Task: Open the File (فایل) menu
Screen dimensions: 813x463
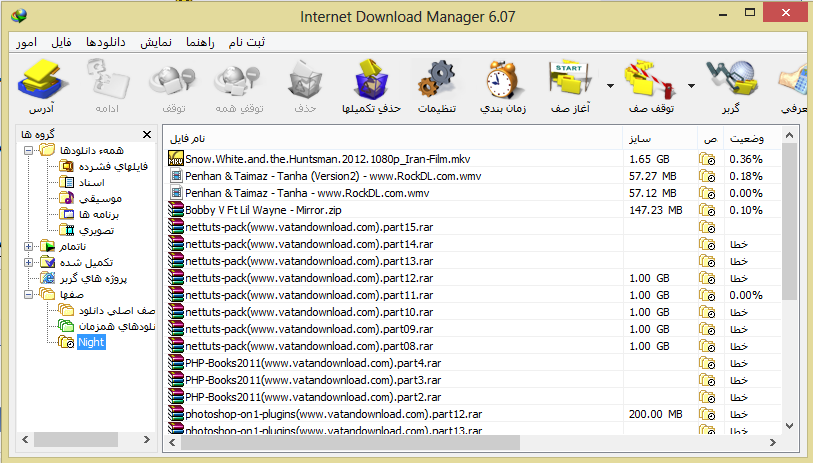Action: point(61,42)
